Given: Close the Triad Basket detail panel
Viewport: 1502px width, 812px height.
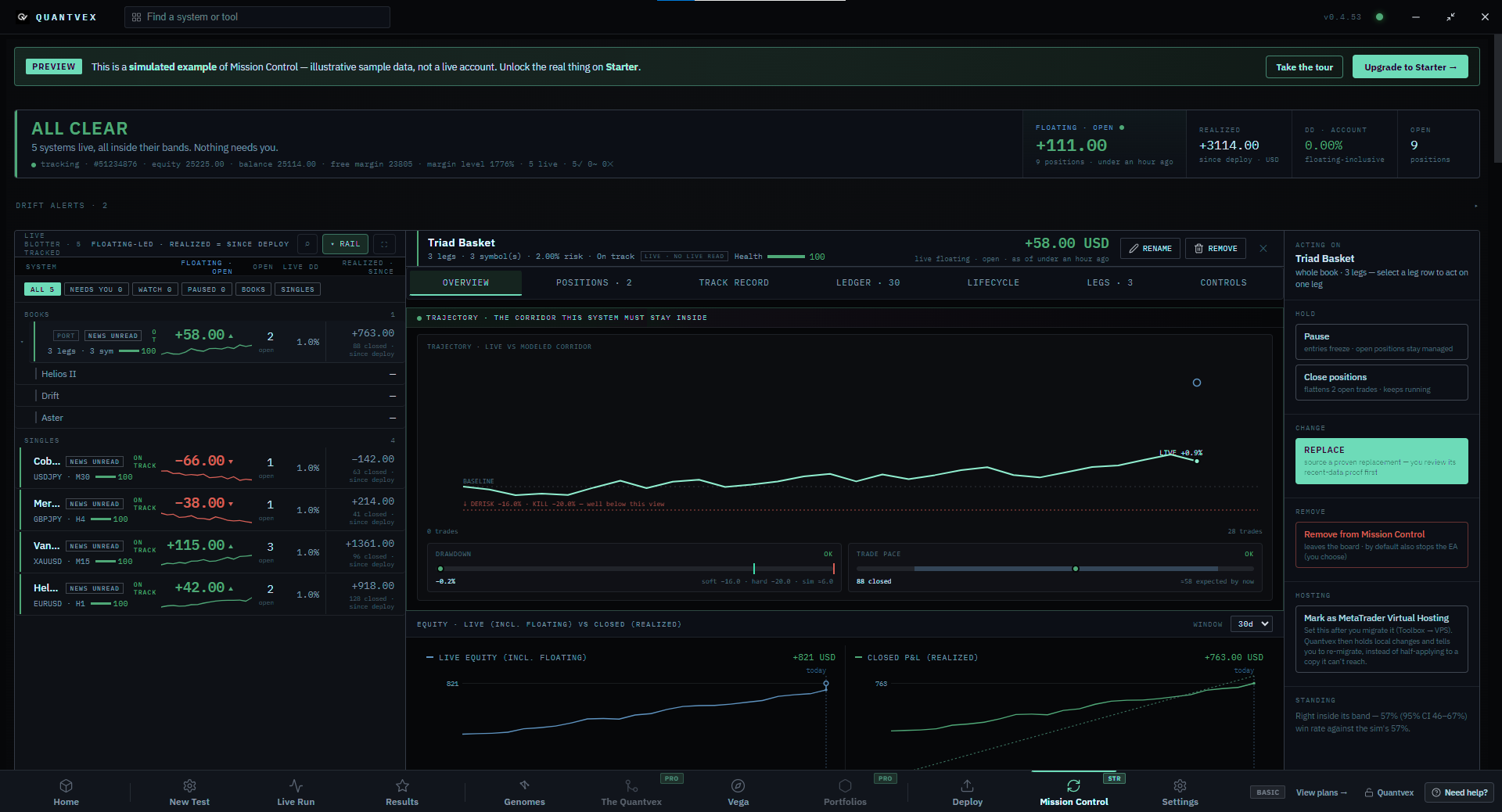Looking at the screenshot, I should click(1263, 249).
